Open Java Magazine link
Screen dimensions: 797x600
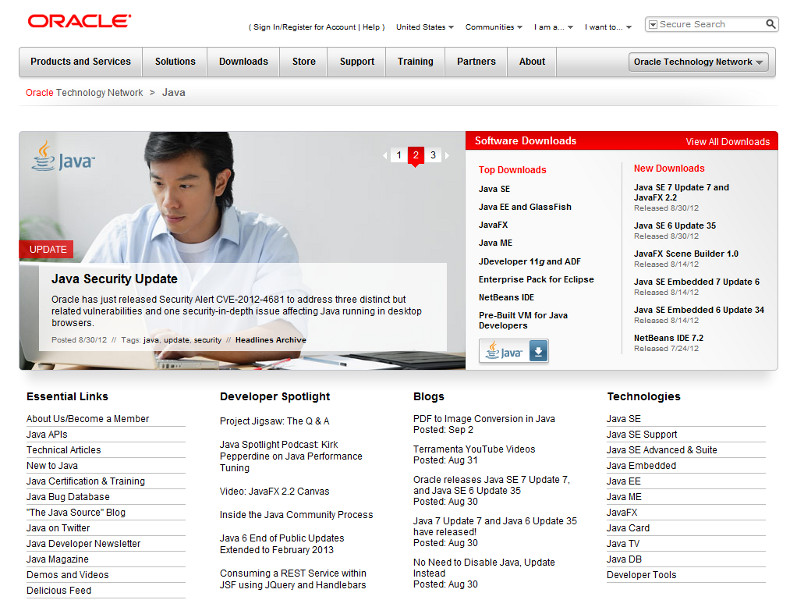57,559
